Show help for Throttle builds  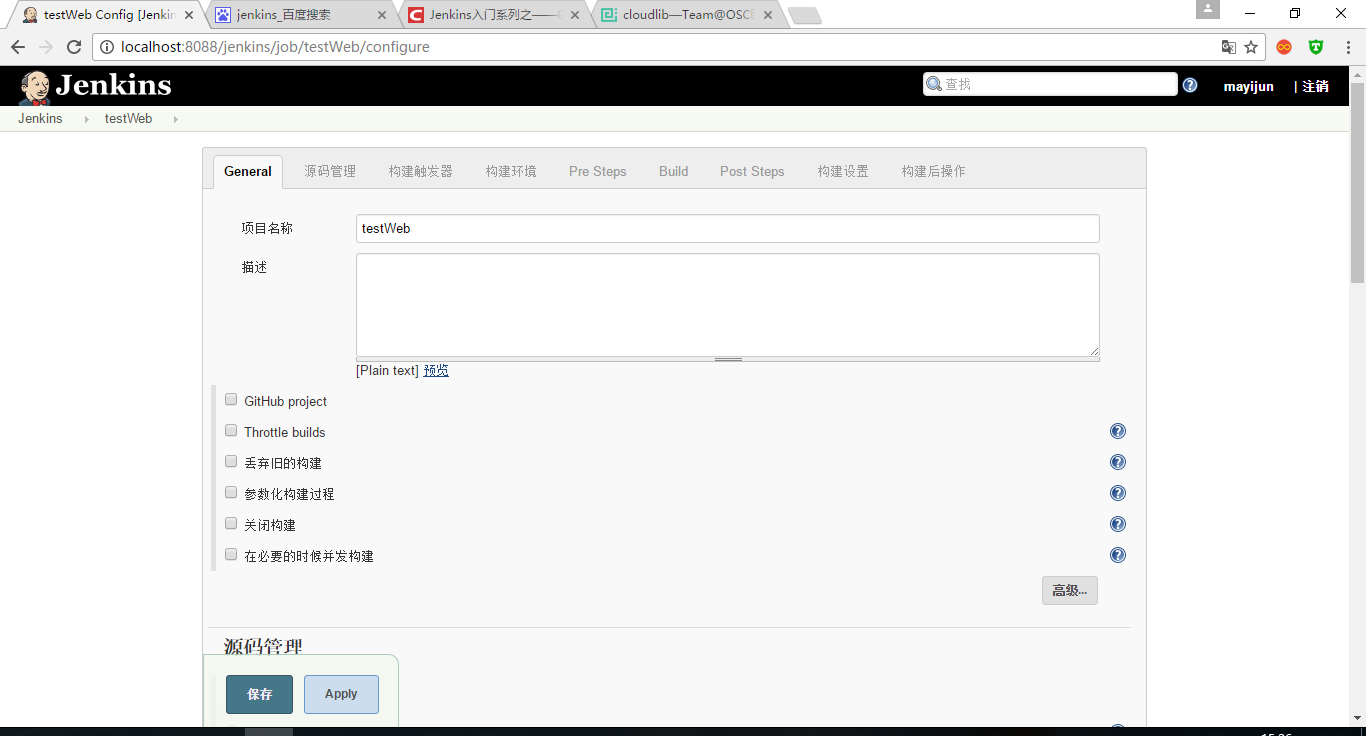(x=1118, y=431)
